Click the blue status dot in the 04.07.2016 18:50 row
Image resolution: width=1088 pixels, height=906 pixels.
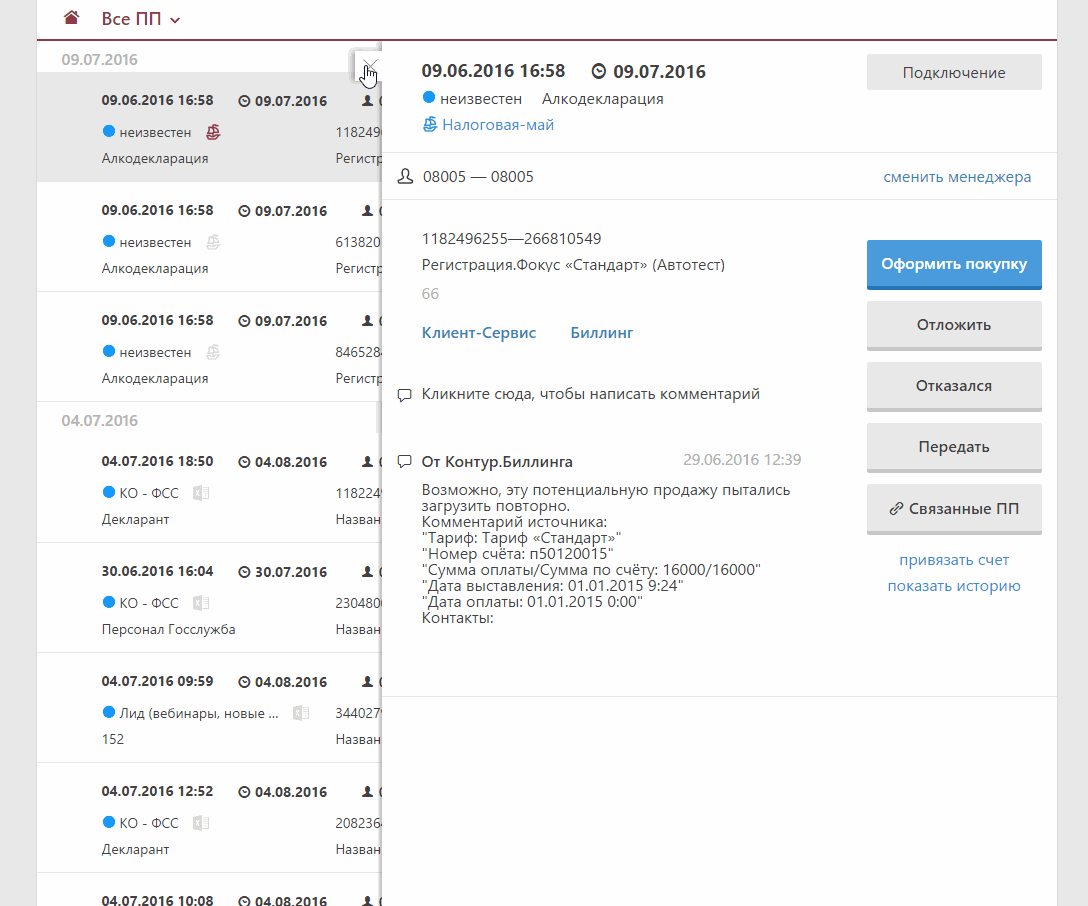point(108,492)
